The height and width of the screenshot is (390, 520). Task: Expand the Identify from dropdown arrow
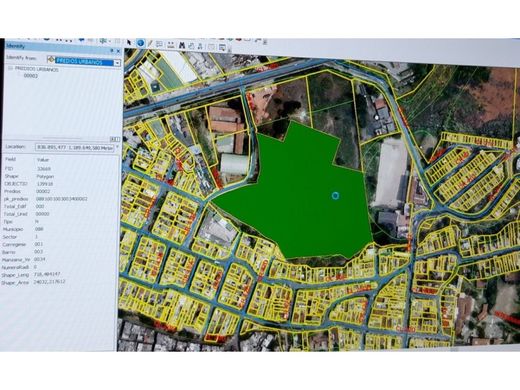tap(117, 63)
